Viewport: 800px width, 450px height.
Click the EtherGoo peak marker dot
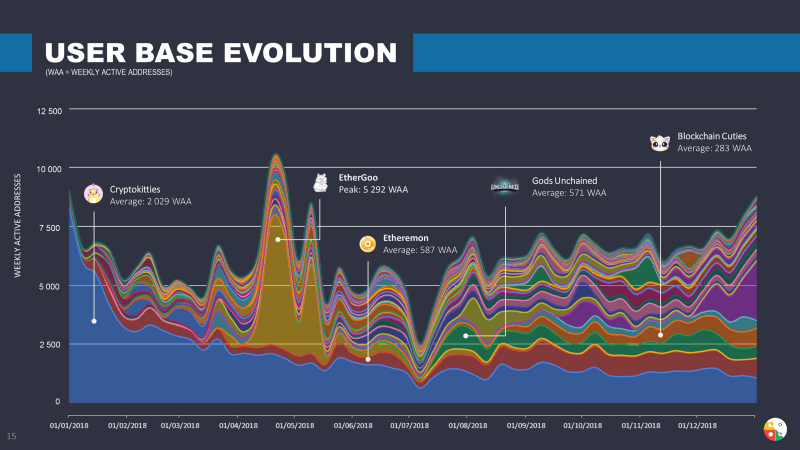coord(278,239)
